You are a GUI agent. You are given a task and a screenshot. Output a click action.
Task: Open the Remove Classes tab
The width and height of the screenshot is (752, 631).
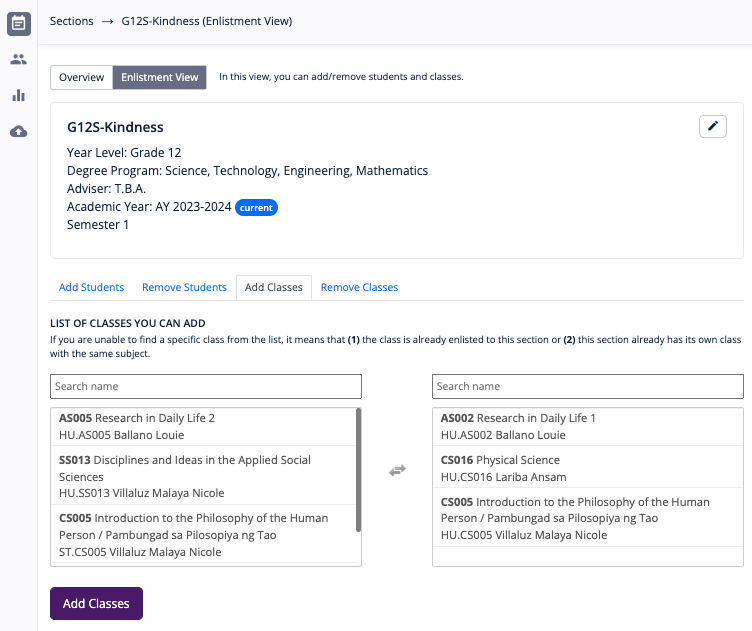coord(359,287)
